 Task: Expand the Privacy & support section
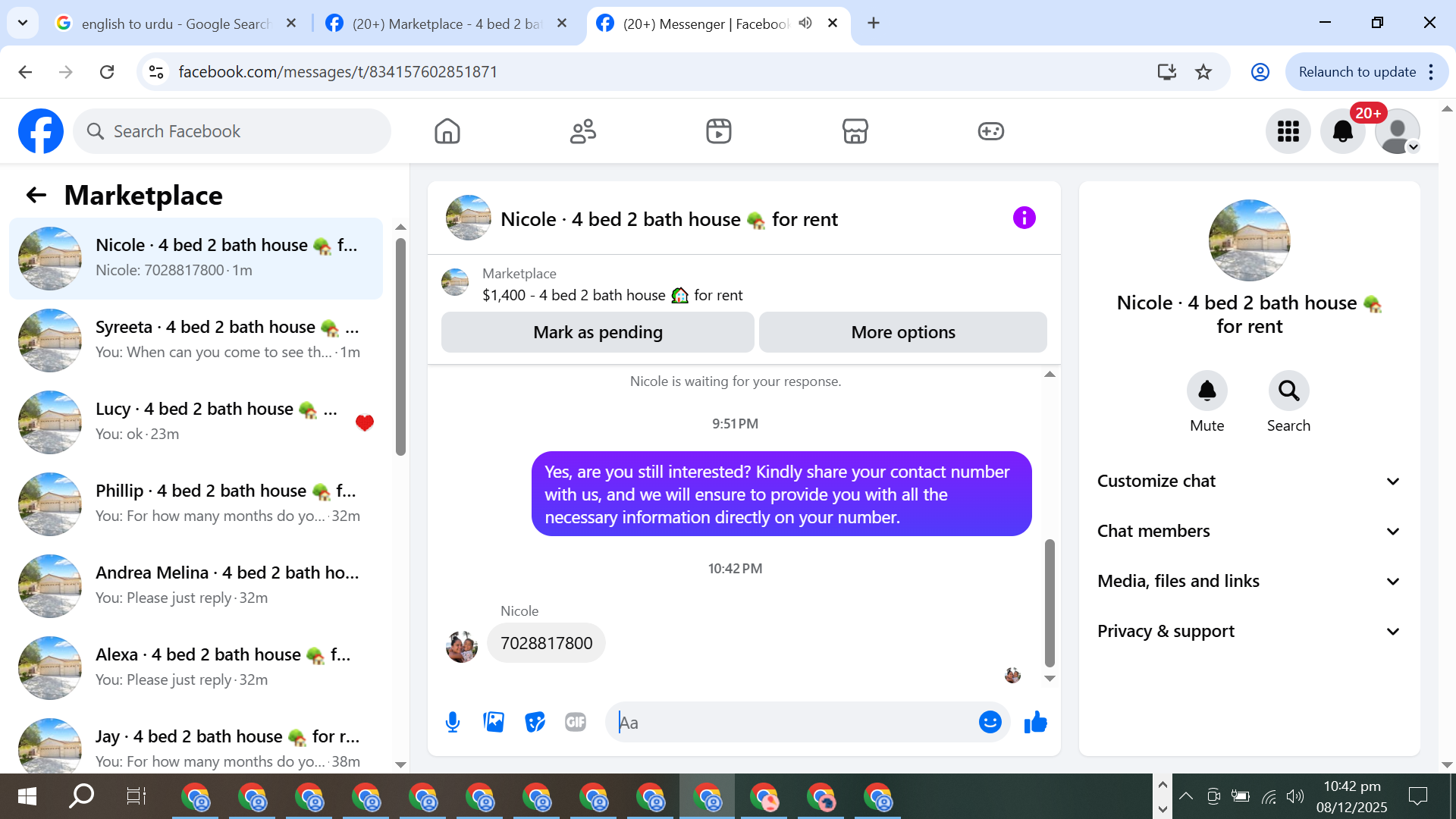1249,631
